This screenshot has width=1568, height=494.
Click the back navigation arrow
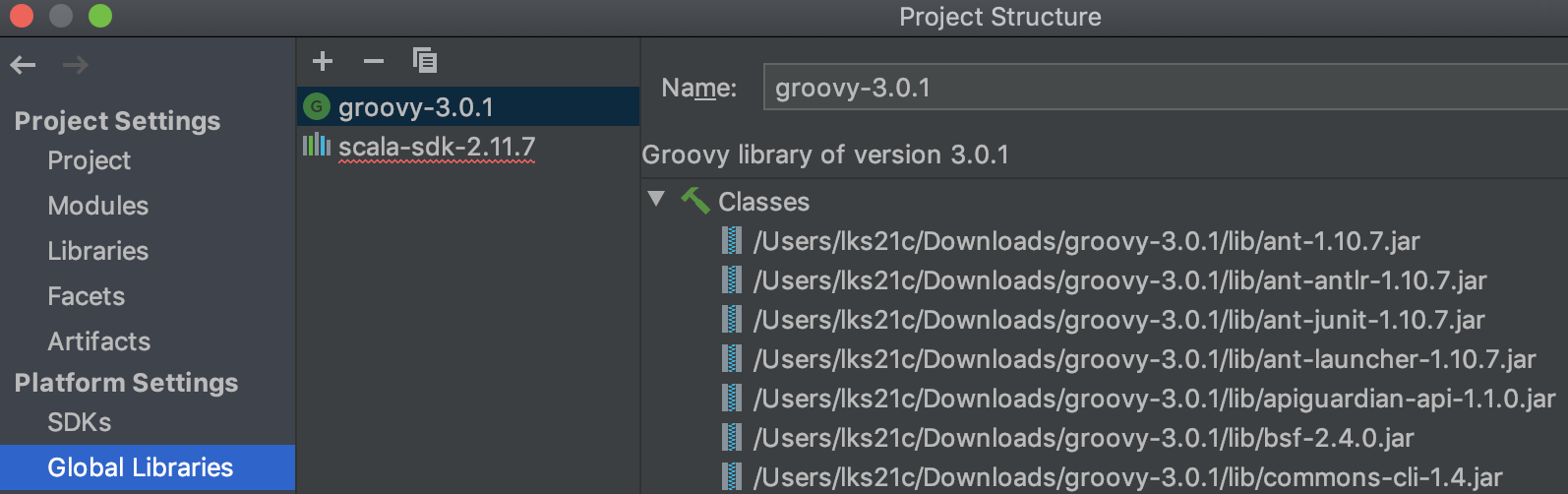click(x=23, y=65)
